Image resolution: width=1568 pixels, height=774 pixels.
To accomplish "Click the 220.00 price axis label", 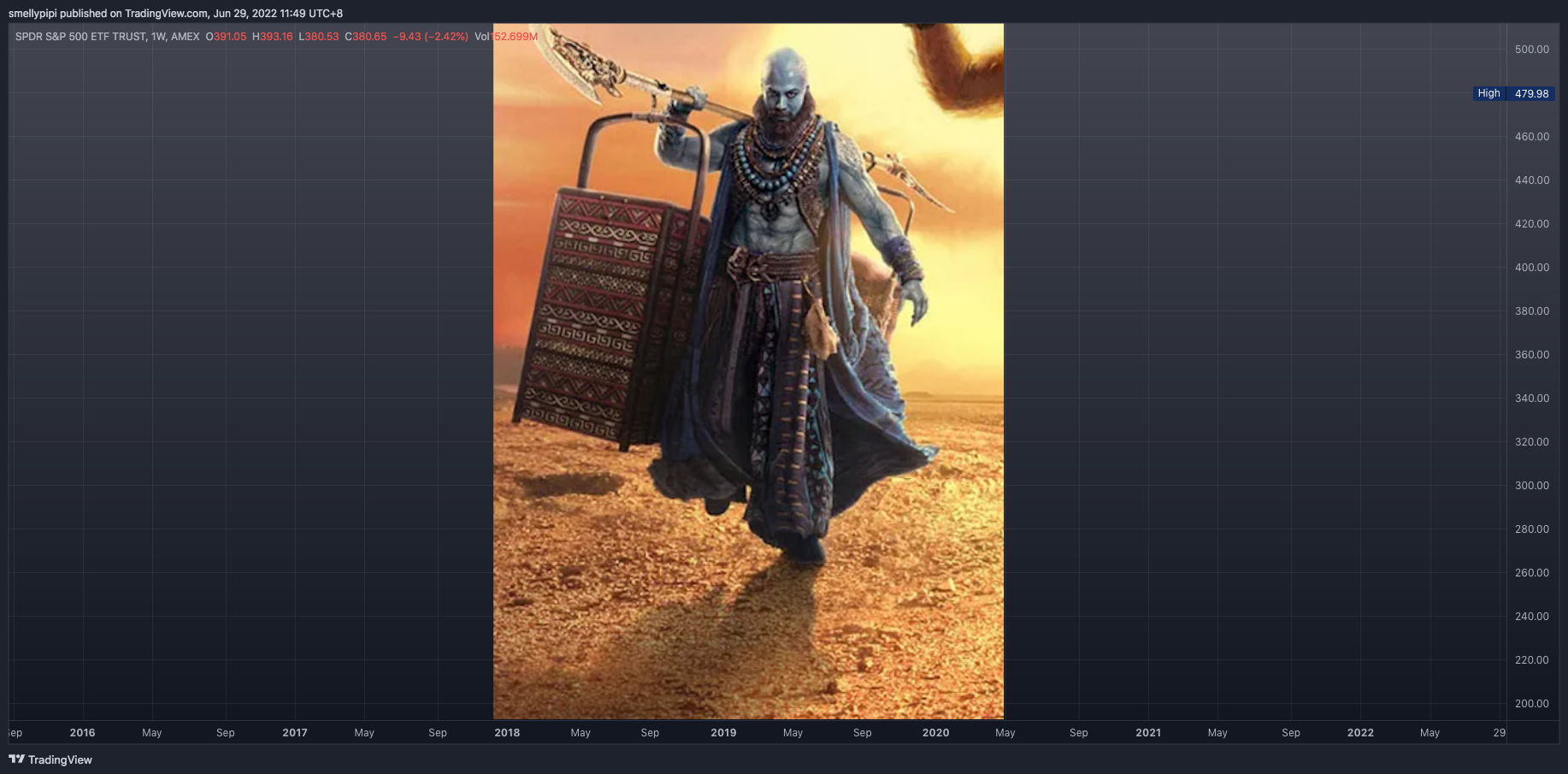I will pyautogui.click(x=1532, y=660).
